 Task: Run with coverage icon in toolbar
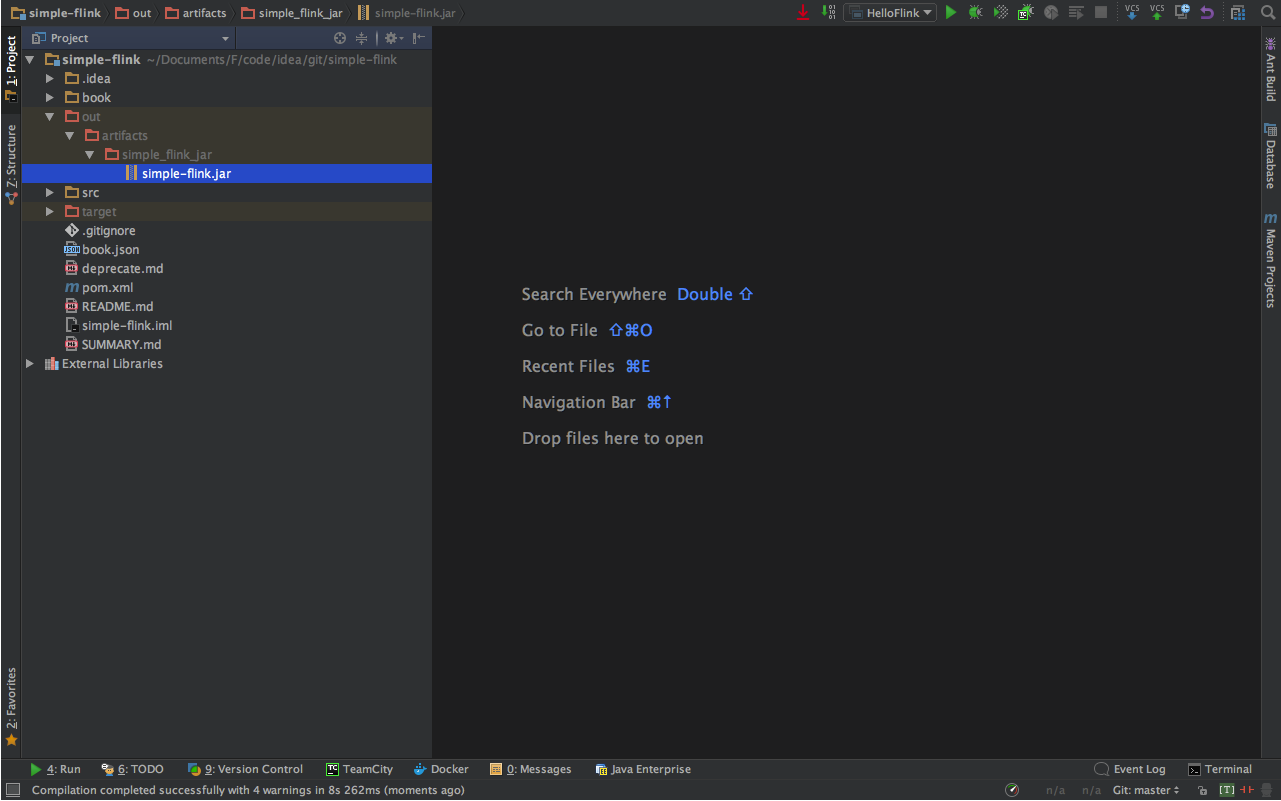(x=1000, y=12)
